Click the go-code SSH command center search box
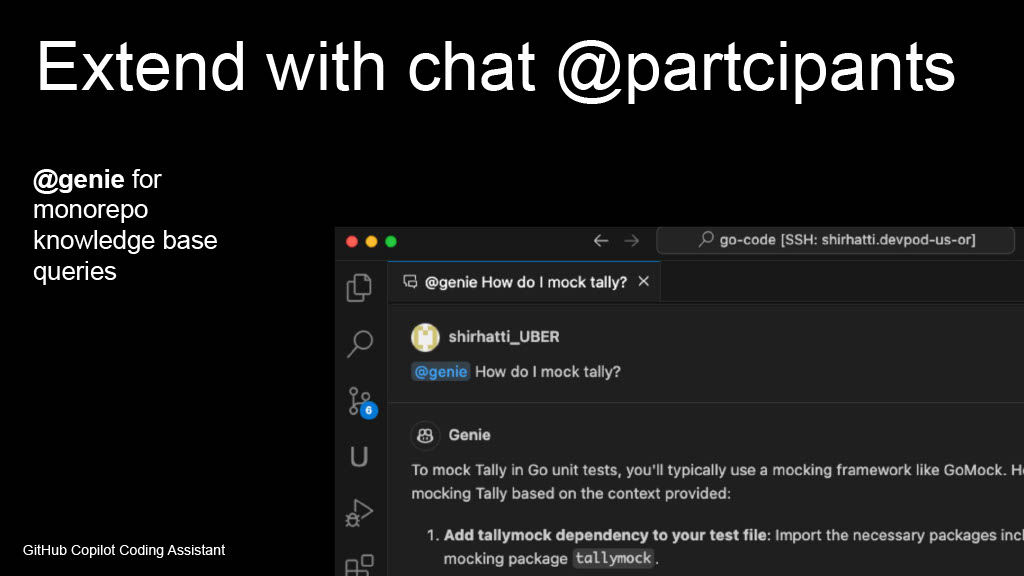The image size is (1024, 576). click(x=835, y=240)
